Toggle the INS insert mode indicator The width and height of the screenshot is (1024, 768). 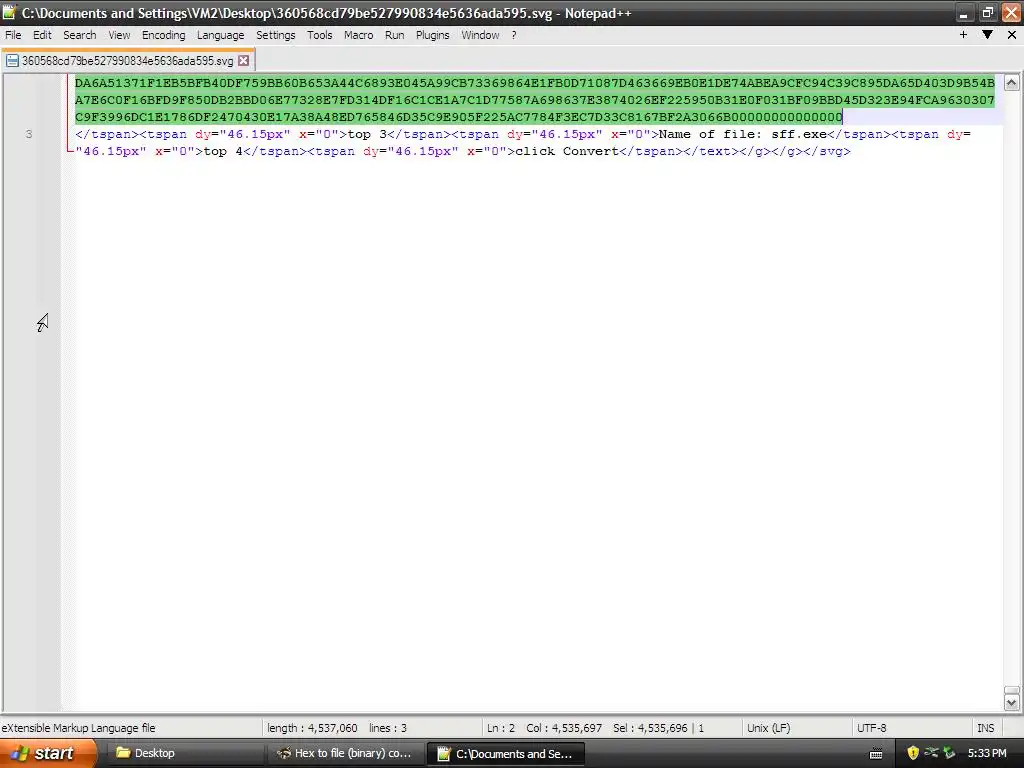[985, 728]
